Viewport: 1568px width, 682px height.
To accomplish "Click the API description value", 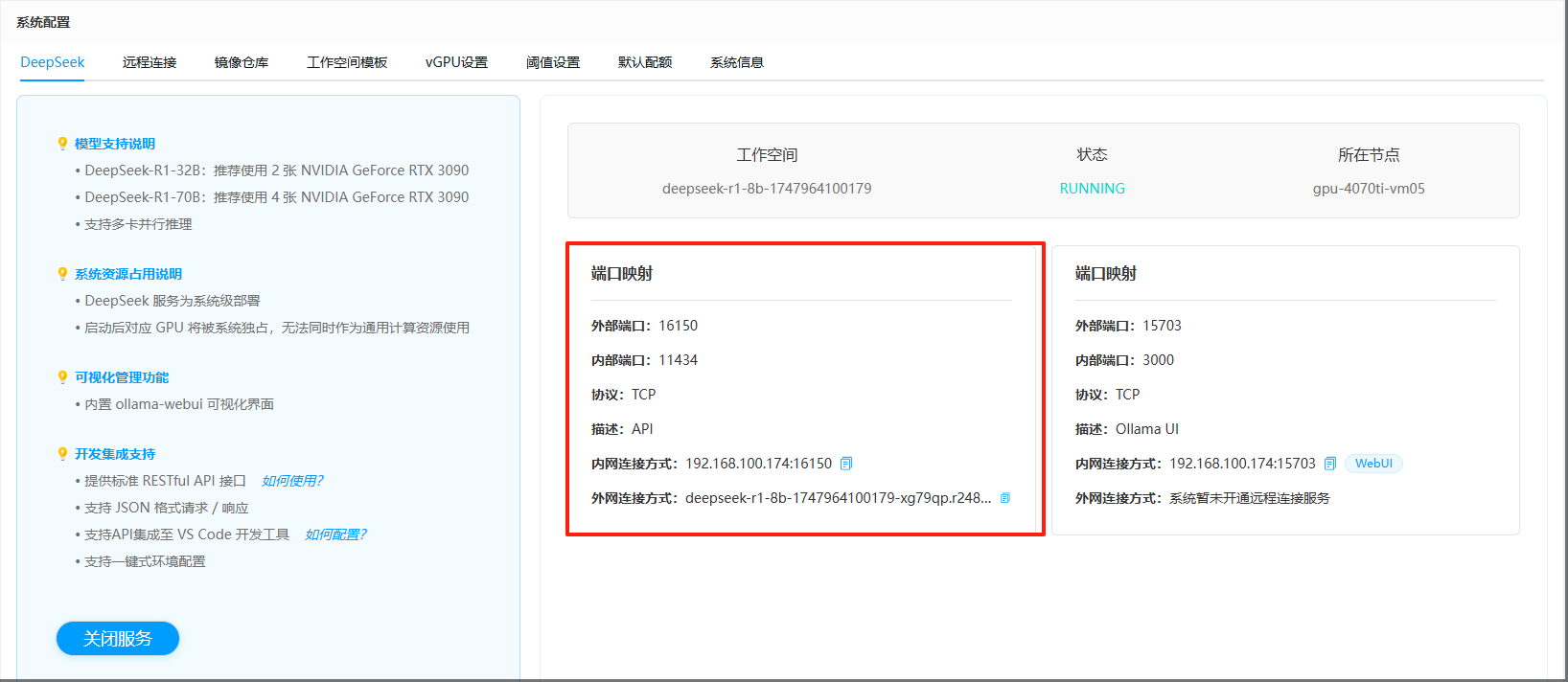I will (642, 429).
